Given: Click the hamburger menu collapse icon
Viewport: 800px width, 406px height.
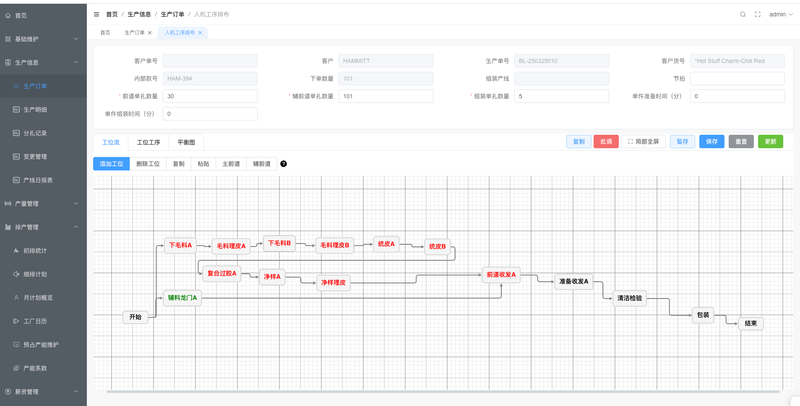Looking at the screenshot, I should pyautogui.click(x=96, y=14).
